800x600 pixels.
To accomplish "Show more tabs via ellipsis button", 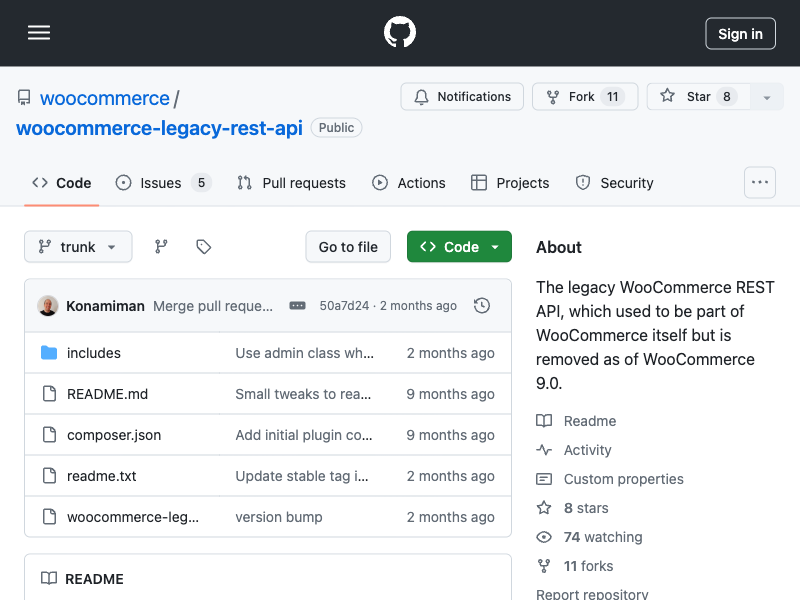I will (760, 182).
